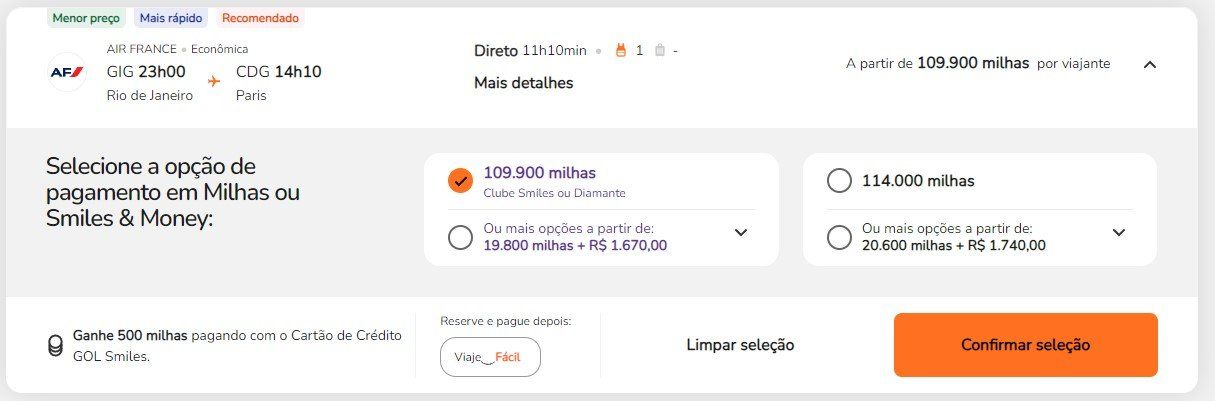Deselect the checked 109.900 milhas option
This screenshot has width=1215, height=401.
(x=460, y=181)
